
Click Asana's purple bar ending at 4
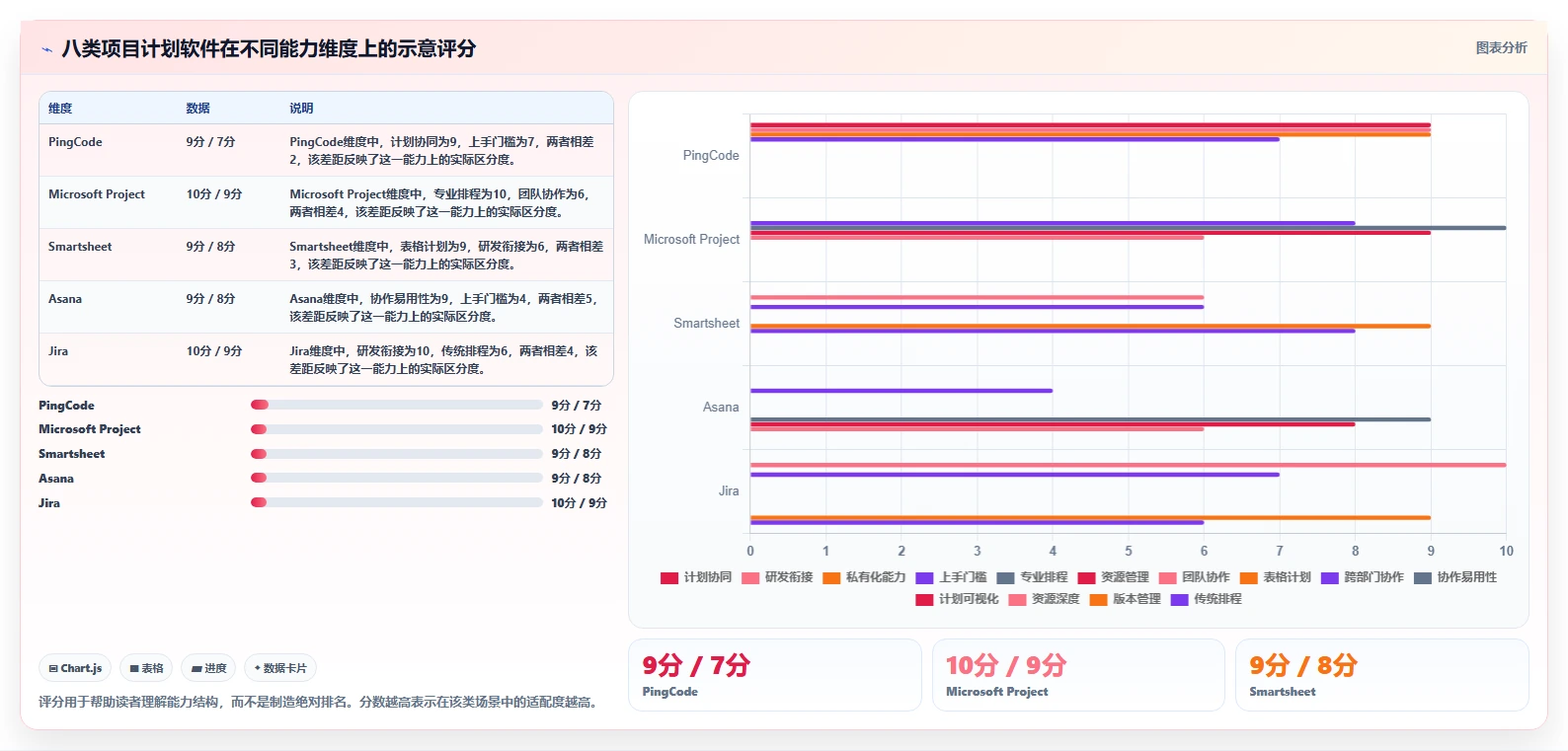click(x=902, y=391)
